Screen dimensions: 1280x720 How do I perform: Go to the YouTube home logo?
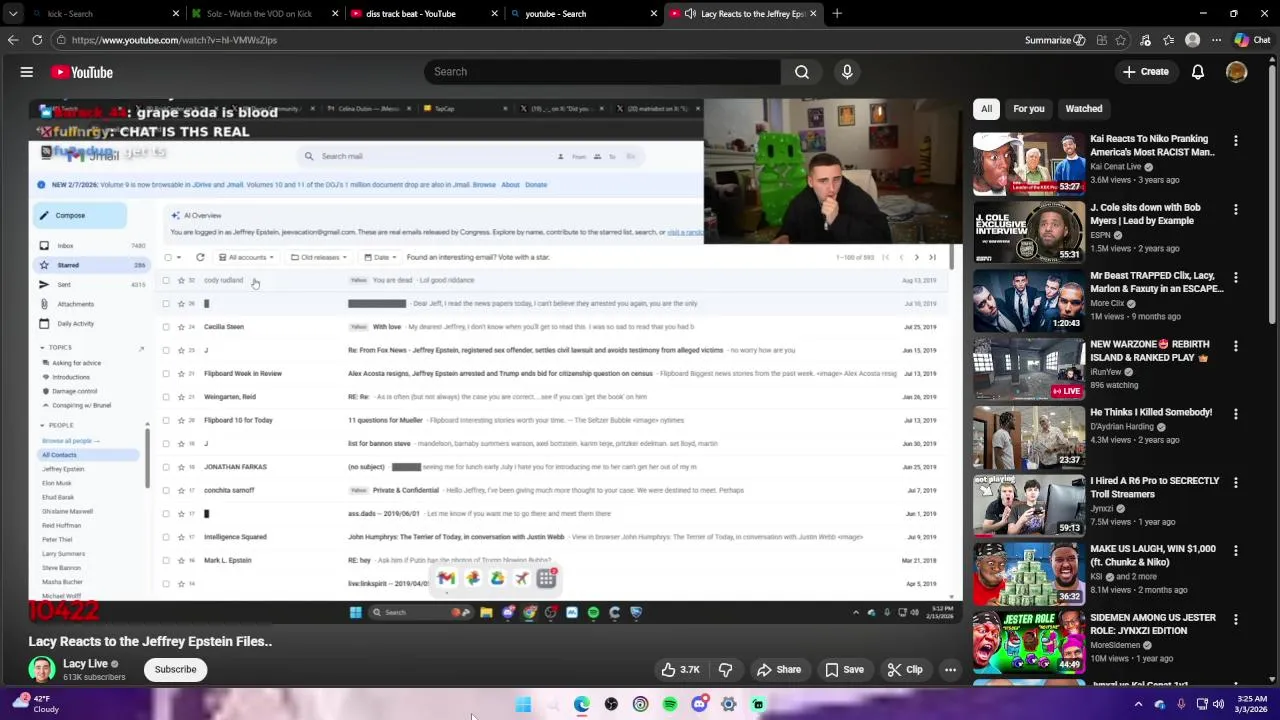82,72
